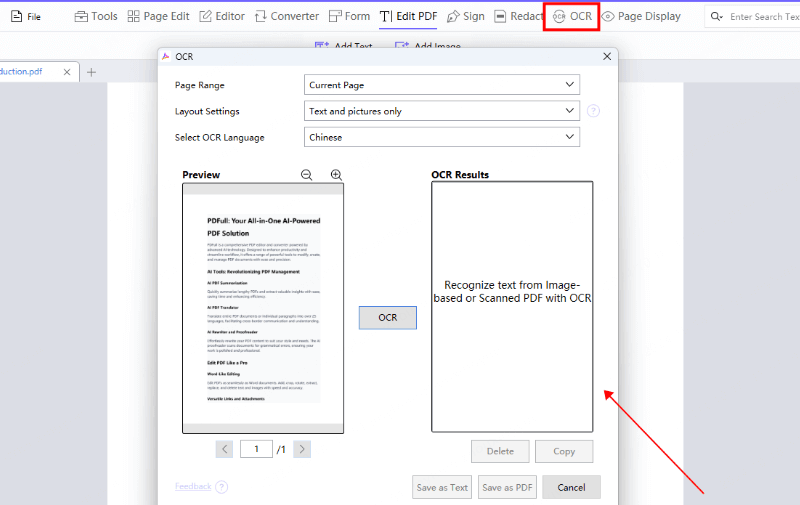Zoom in the preview
This screenshot has height=505, width=800.
pyautogui.click(x=336, y=175)
